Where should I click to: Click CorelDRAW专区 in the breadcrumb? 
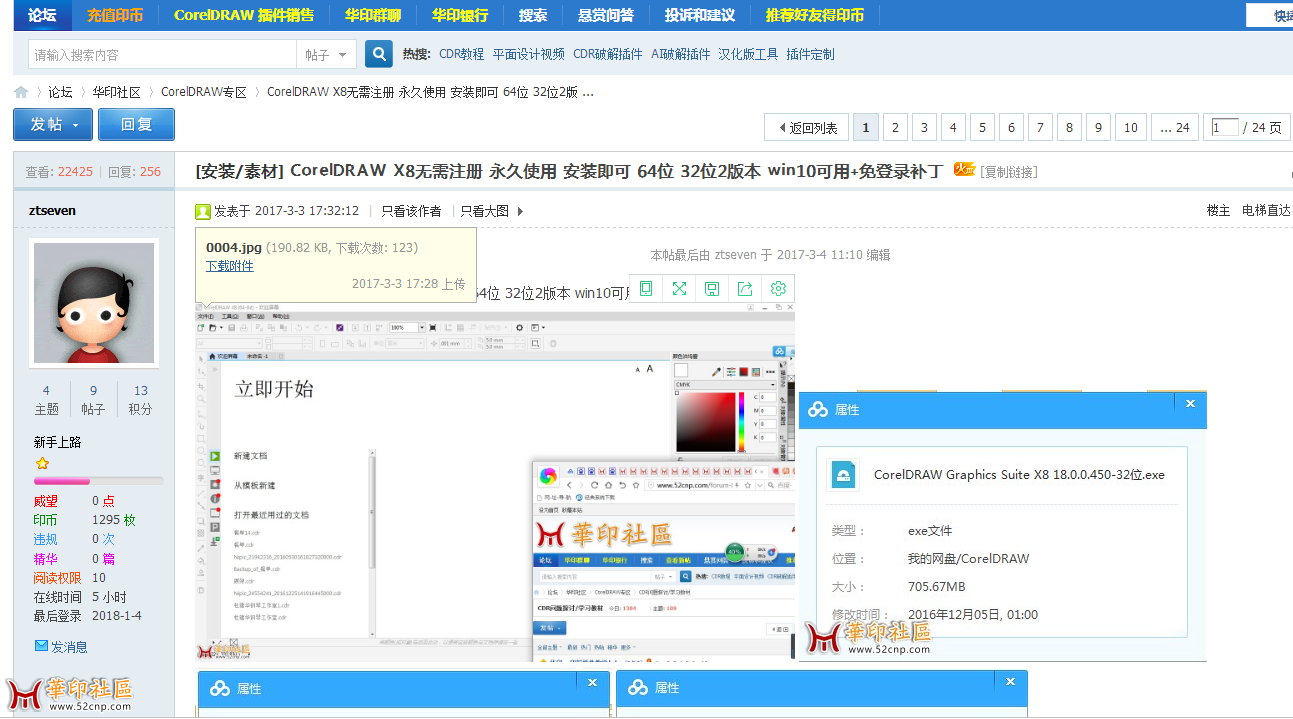tap(204, 92)
